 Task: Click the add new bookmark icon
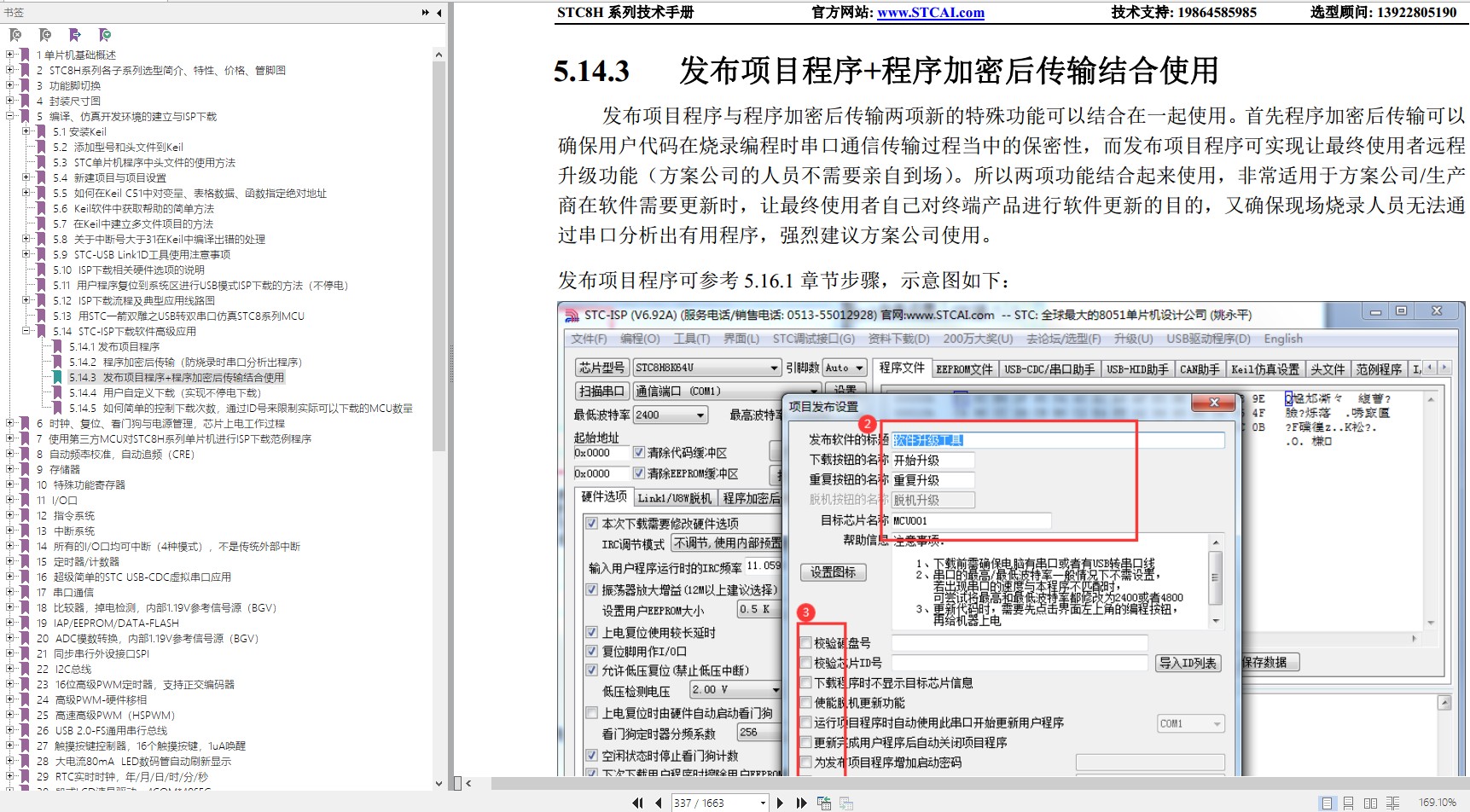tap(45, 35)
